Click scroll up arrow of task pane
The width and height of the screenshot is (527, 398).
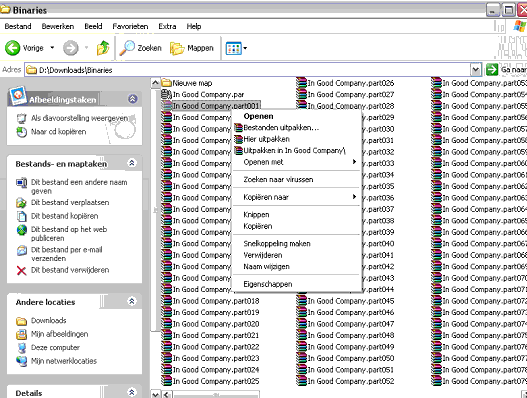155,83
